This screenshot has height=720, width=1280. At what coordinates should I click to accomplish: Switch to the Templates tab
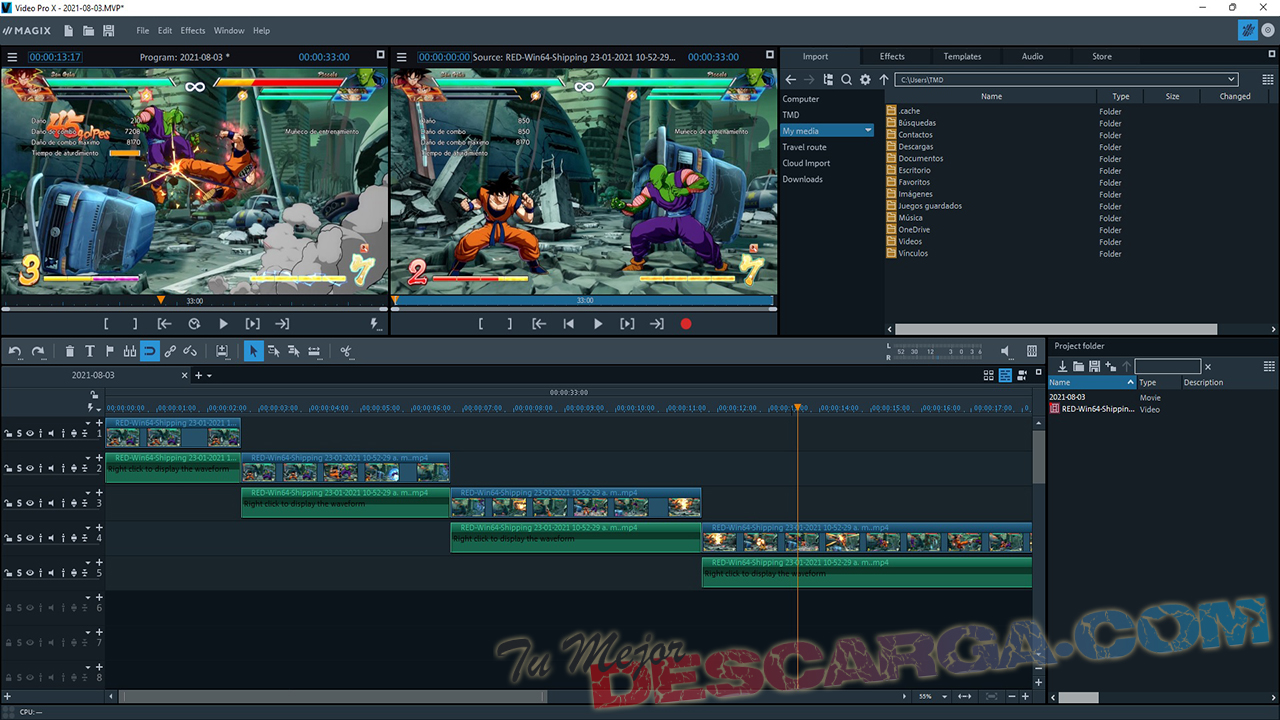coord(962,56)
